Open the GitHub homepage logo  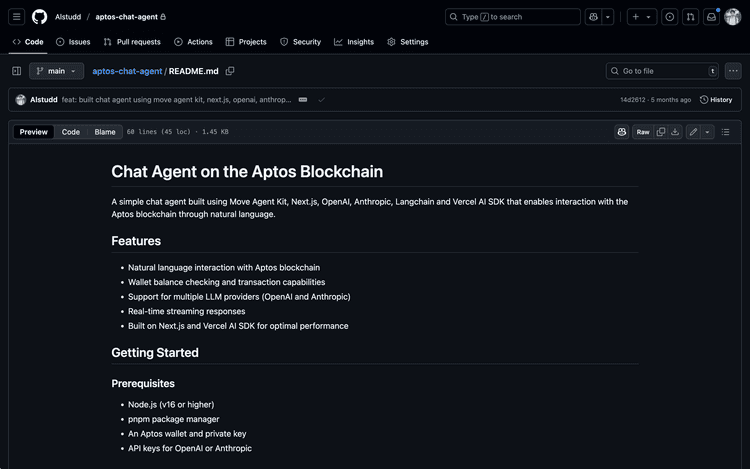39,17
